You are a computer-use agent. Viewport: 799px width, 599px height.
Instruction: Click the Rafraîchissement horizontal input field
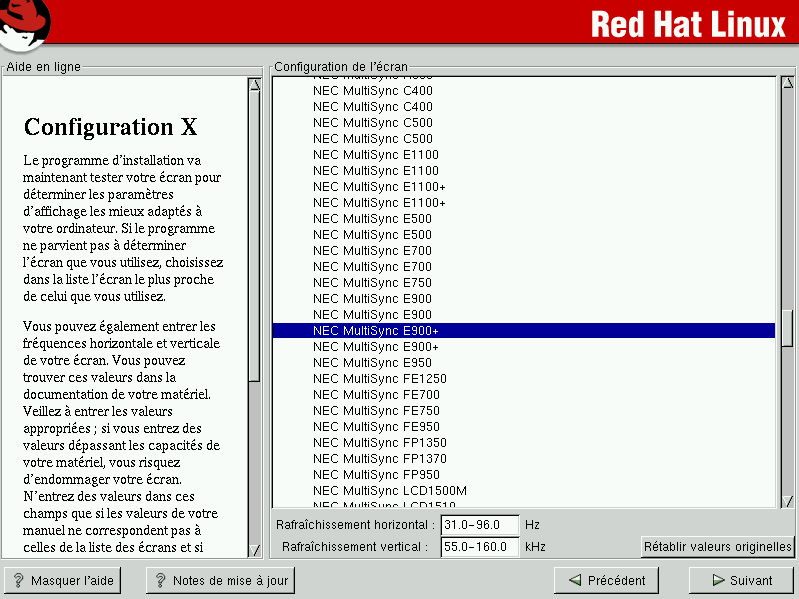pyautogui.click(x=480, y=525)
